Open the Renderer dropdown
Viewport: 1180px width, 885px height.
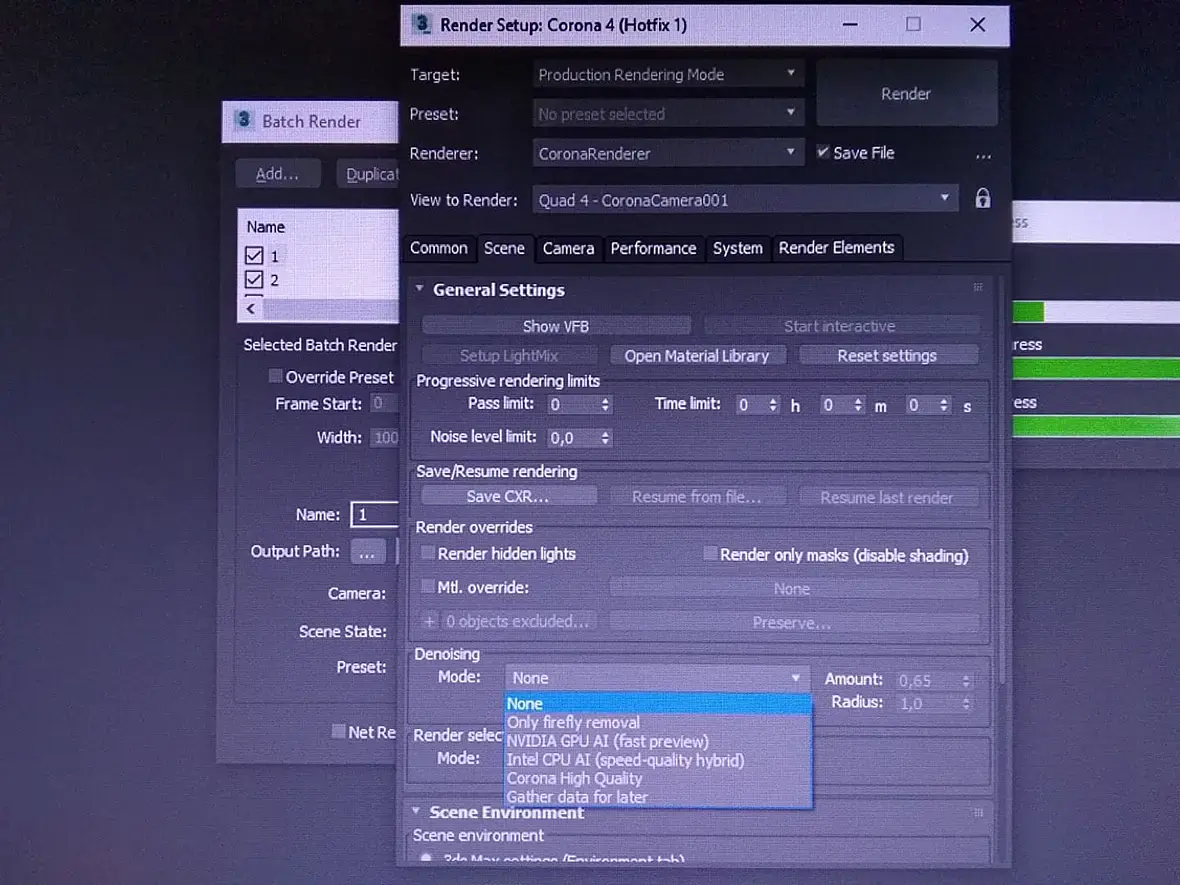coord(668,153)
